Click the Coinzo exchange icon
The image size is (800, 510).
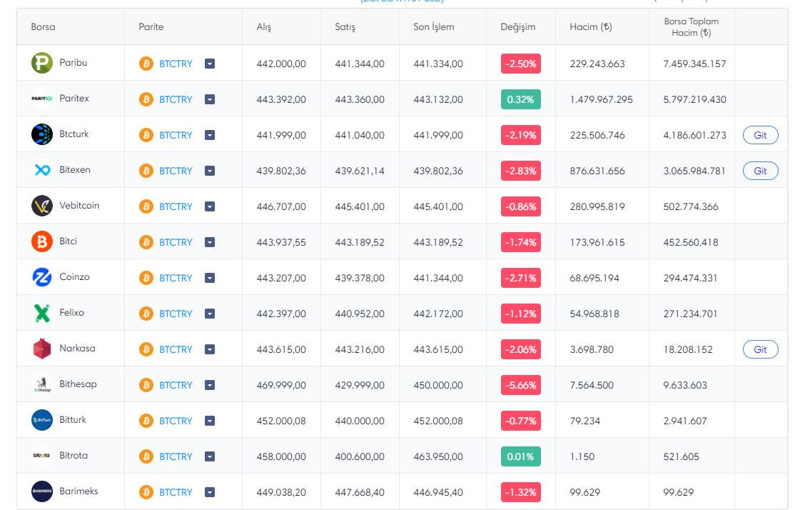[42, 277]
